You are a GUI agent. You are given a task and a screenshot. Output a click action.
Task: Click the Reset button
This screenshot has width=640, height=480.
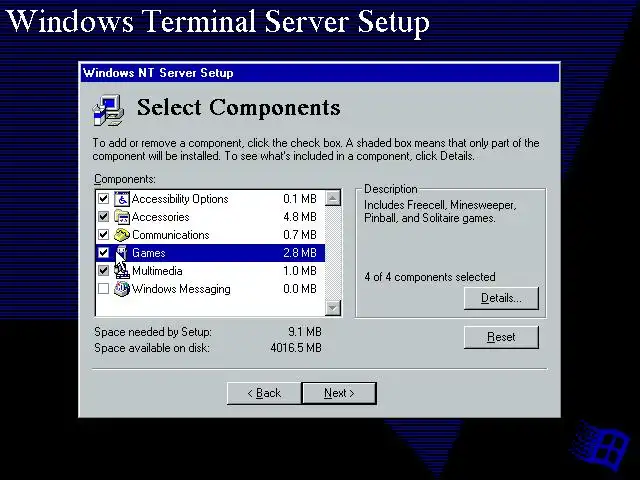(501, 337)
